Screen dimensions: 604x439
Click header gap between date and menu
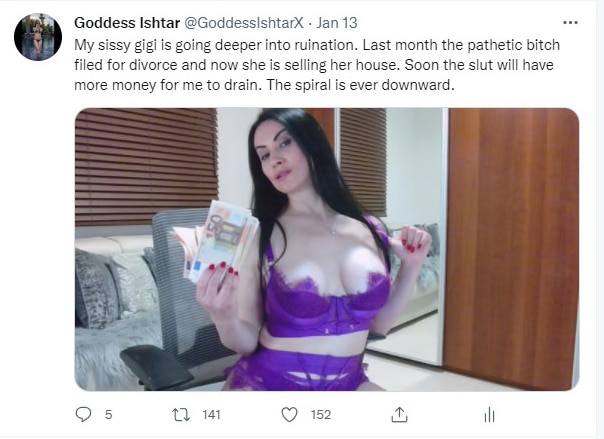click(x=458, y=23)
